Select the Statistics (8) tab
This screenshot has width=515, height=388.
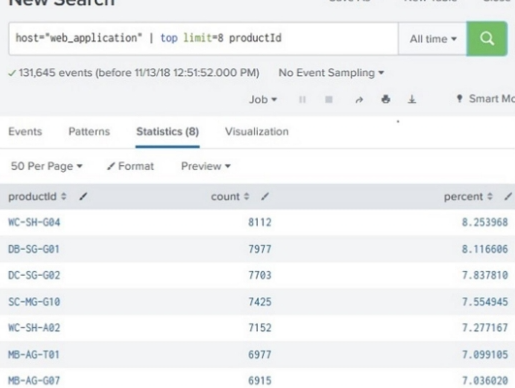[167, 131]
